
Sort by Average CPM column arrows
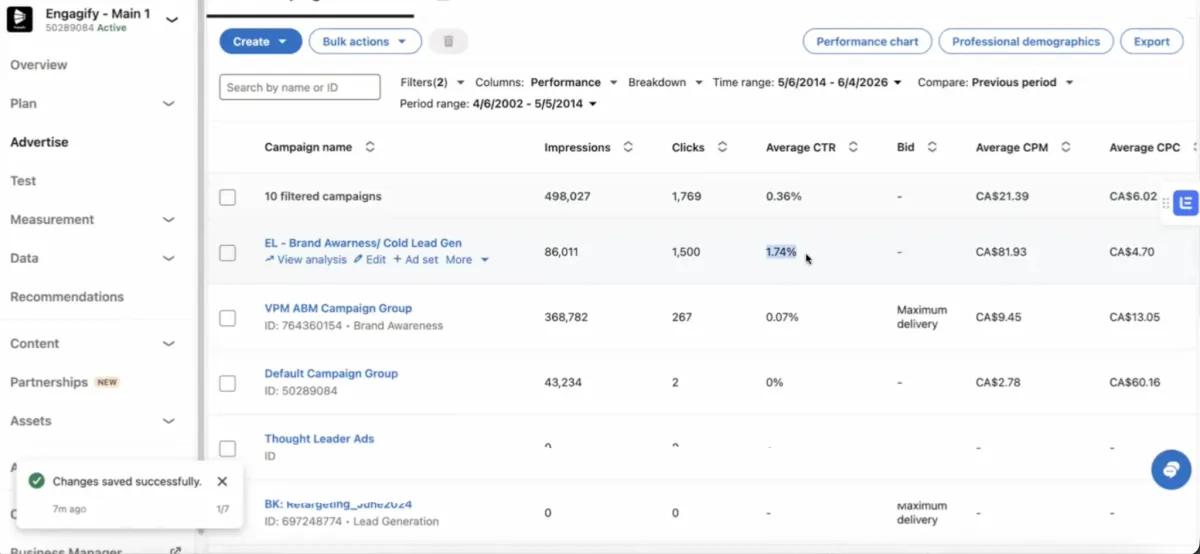pyautogui.click(x=1066, y=147)
